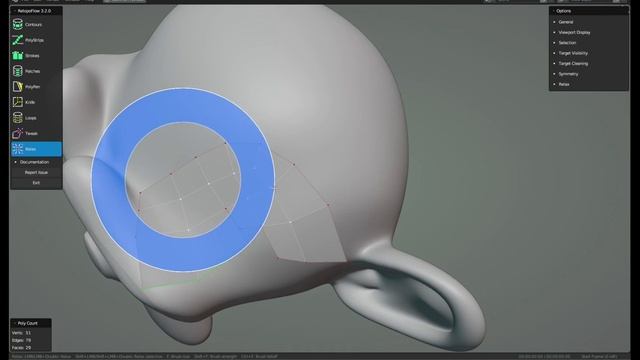
Task: Expand the General options section
Action: [x=566, y=22]
